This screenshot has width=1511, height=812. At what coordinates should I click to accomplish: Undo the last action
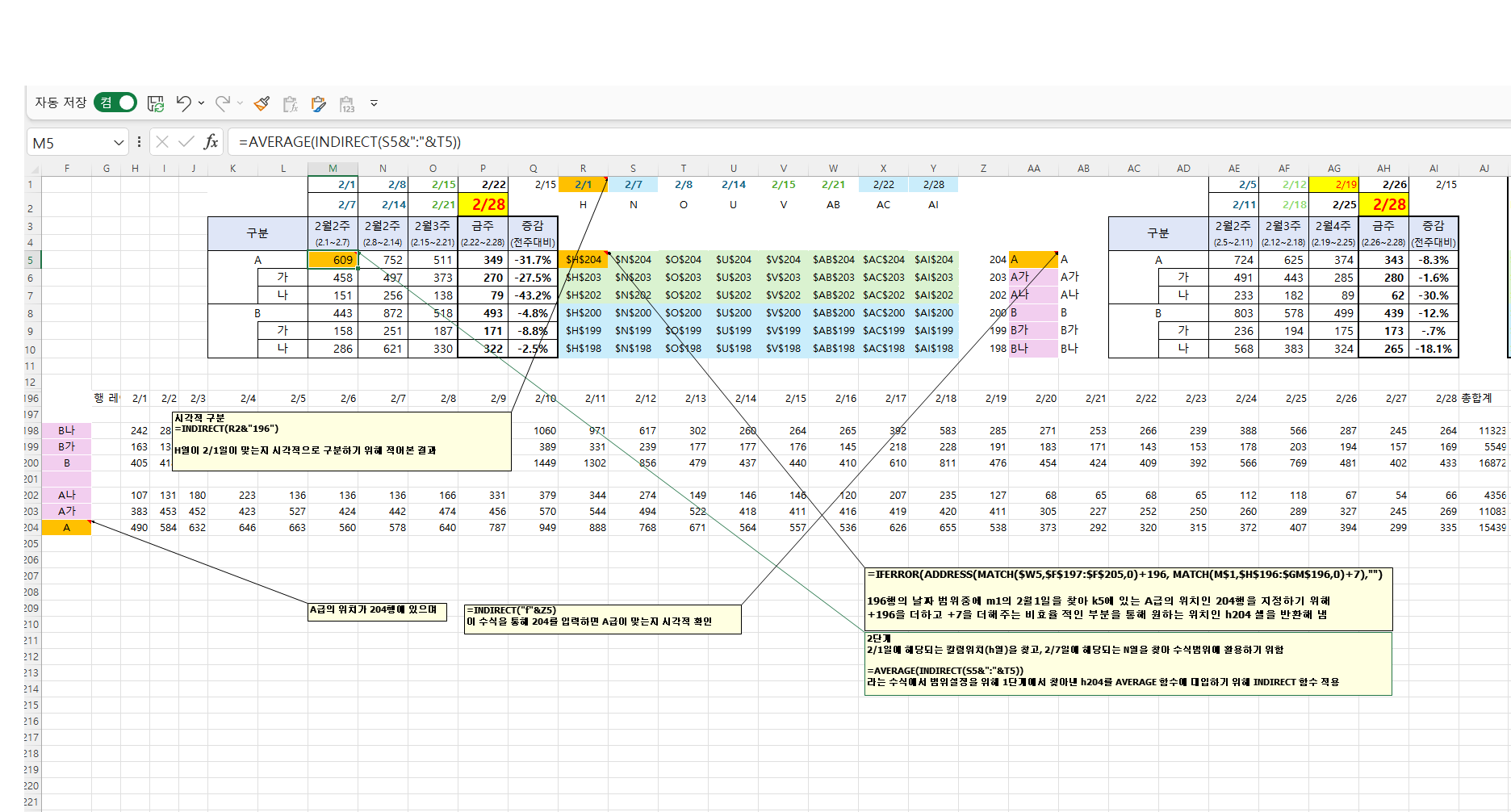click(183, 103)
